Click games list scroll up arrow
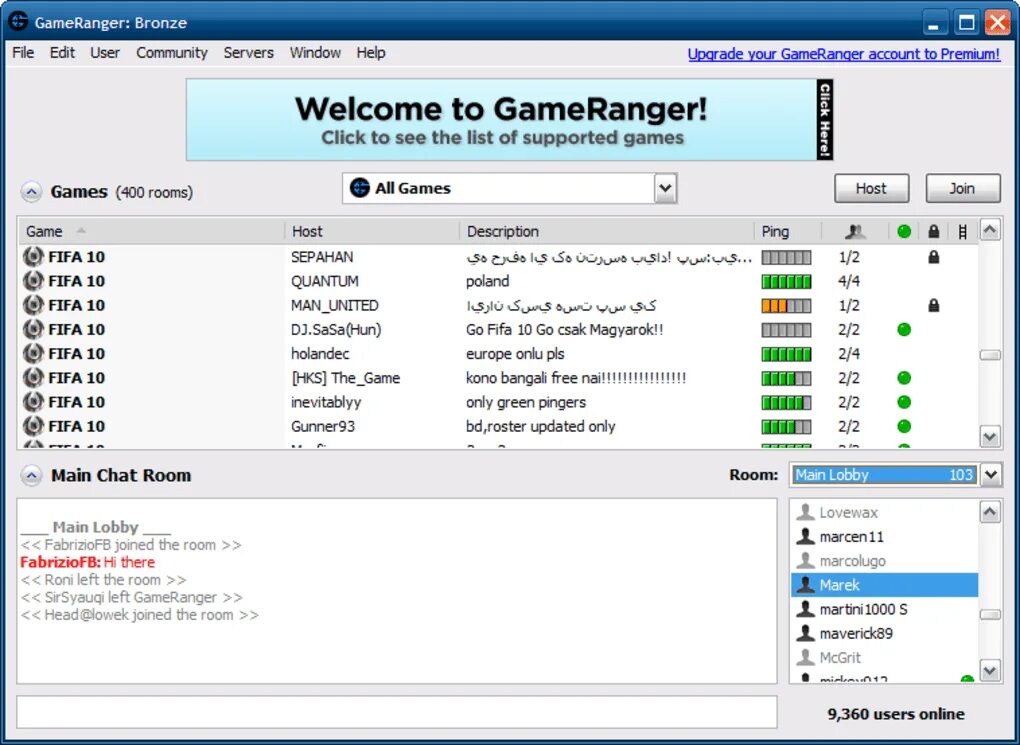 coord(990,230)
